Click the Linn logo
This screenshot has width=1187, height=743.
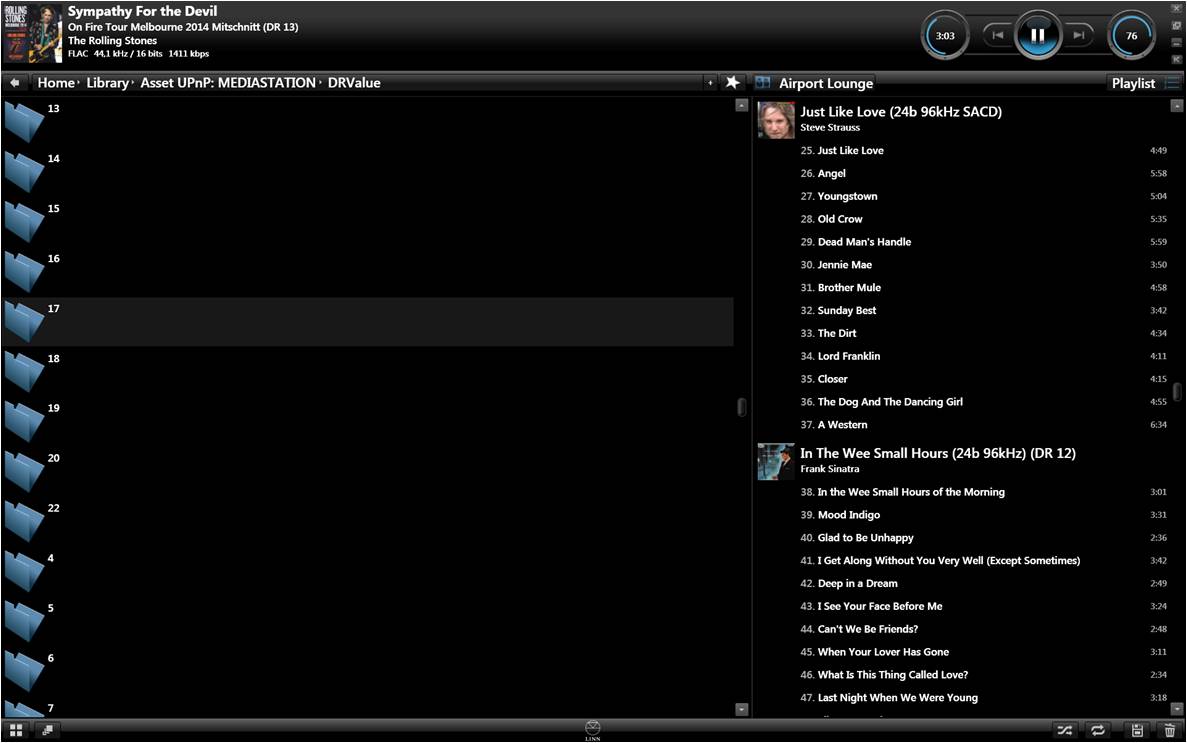click(x=593, y=729)
